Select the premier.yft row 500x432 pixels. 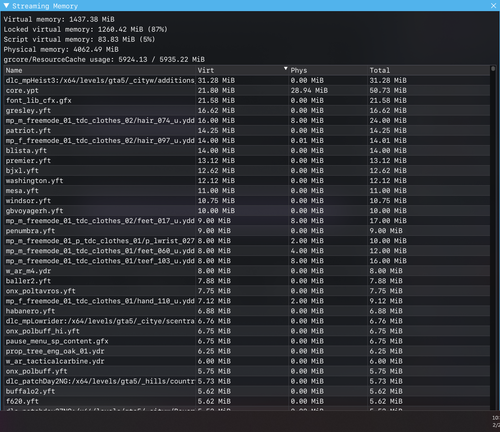tap(247, 160)
